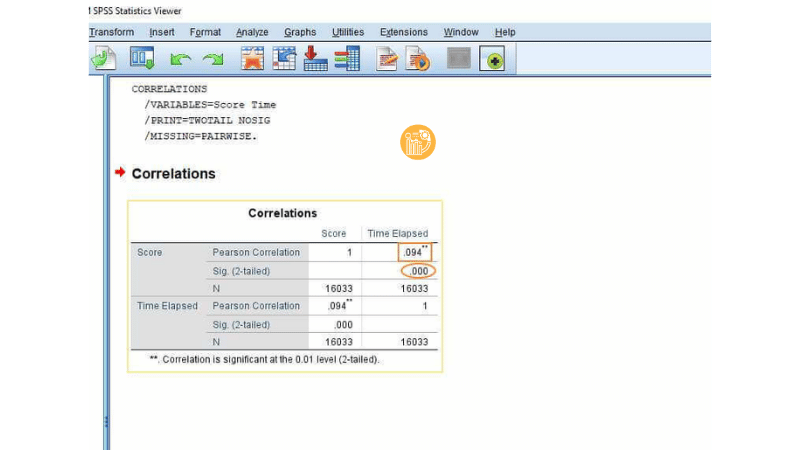This screenshot has width=800, height=450.
Task: Click the Go to Variable red-arrow icon
Action: (x=315, y=58)
